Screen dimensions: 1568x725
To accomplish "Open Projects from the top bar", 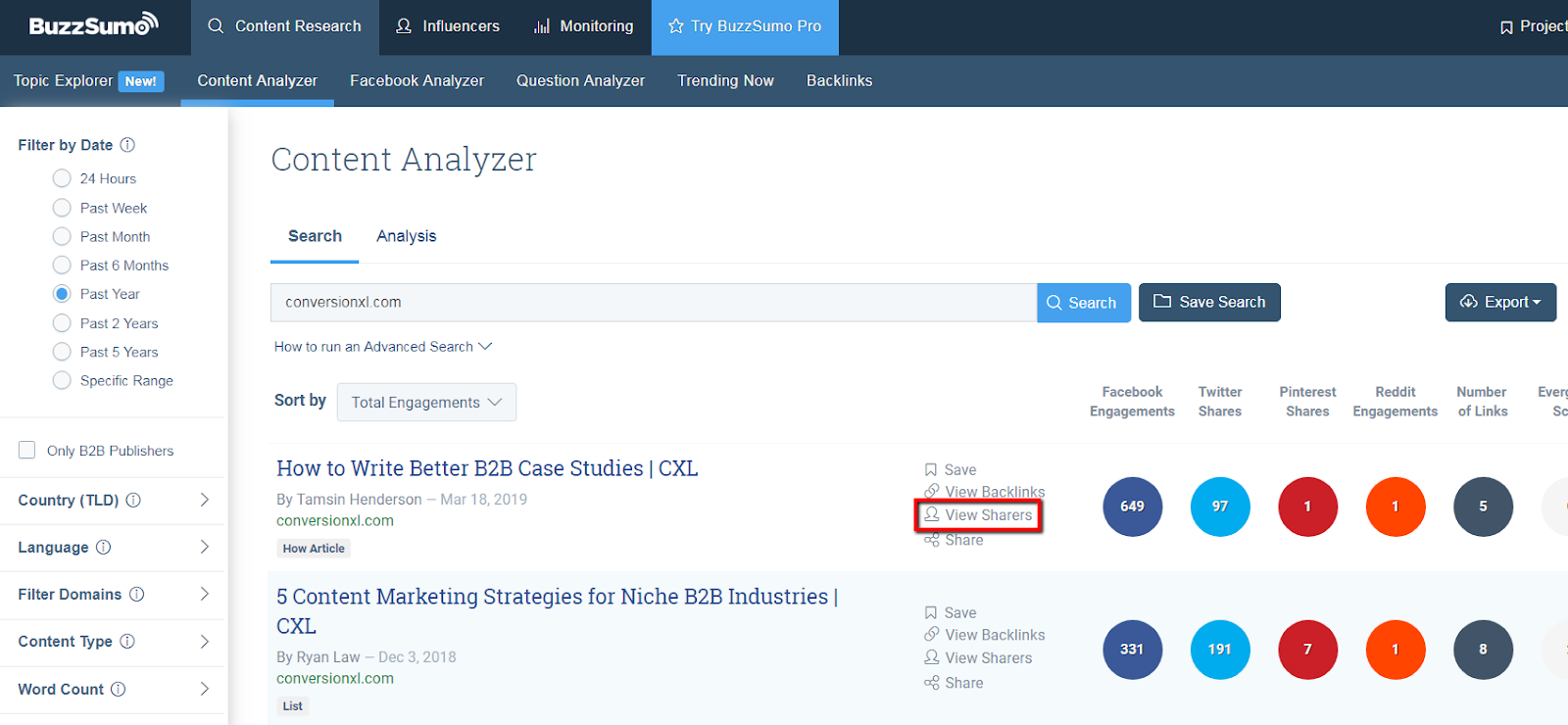I will click(x=1534, y=26).
